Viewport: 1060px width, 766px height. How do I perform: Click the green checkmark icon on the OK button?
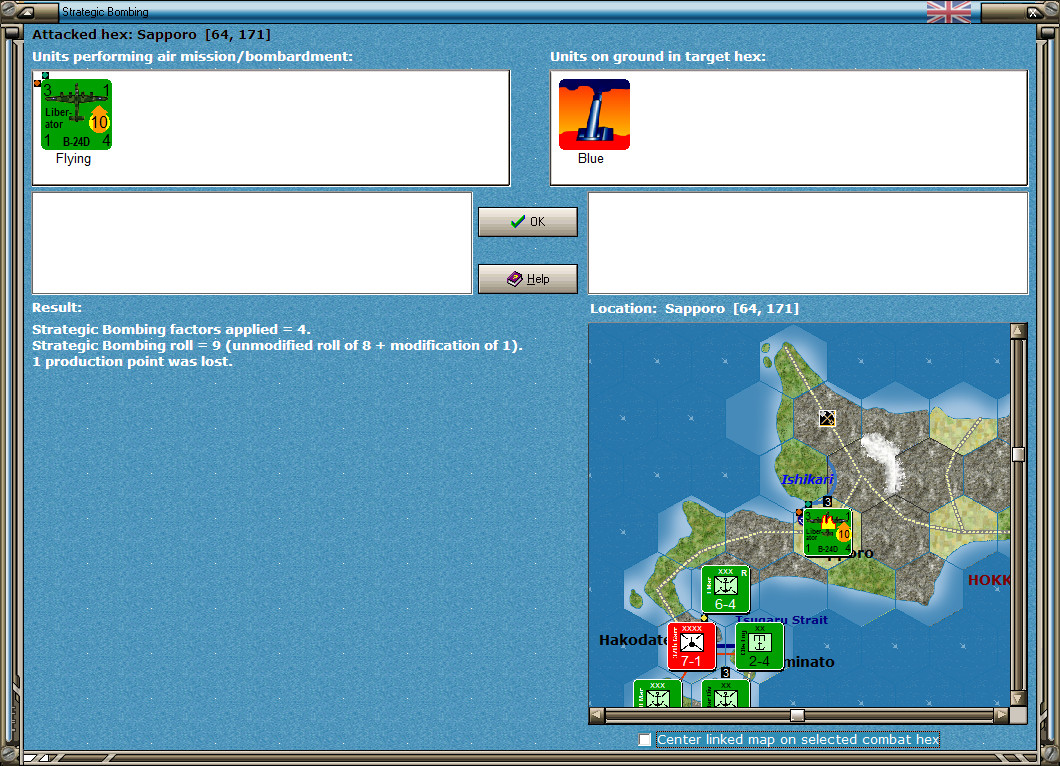pos(518,222)
